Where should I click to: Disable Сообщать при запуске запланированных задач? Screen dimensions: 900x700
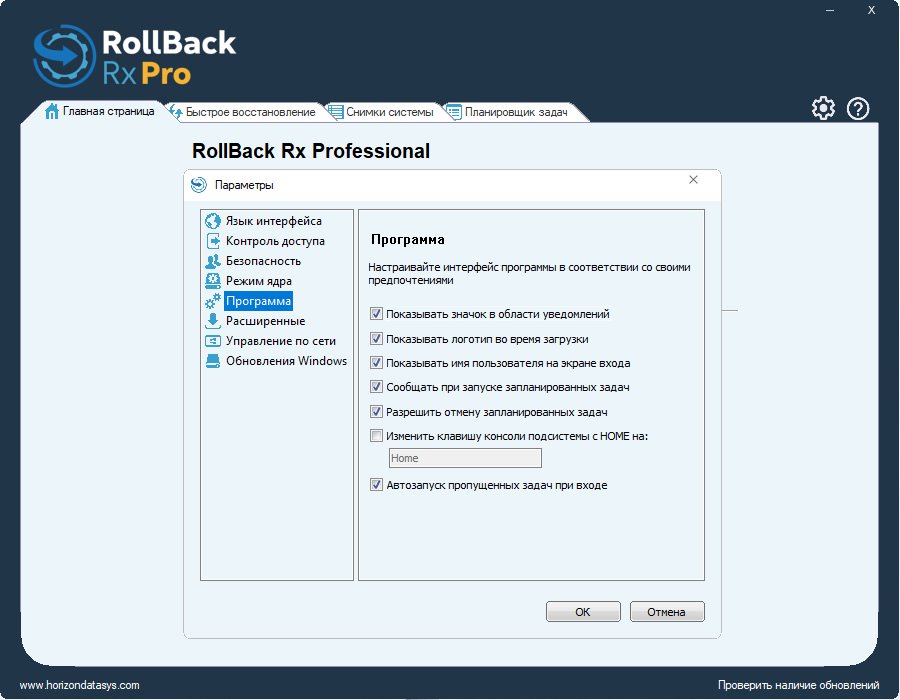(376, 387)
